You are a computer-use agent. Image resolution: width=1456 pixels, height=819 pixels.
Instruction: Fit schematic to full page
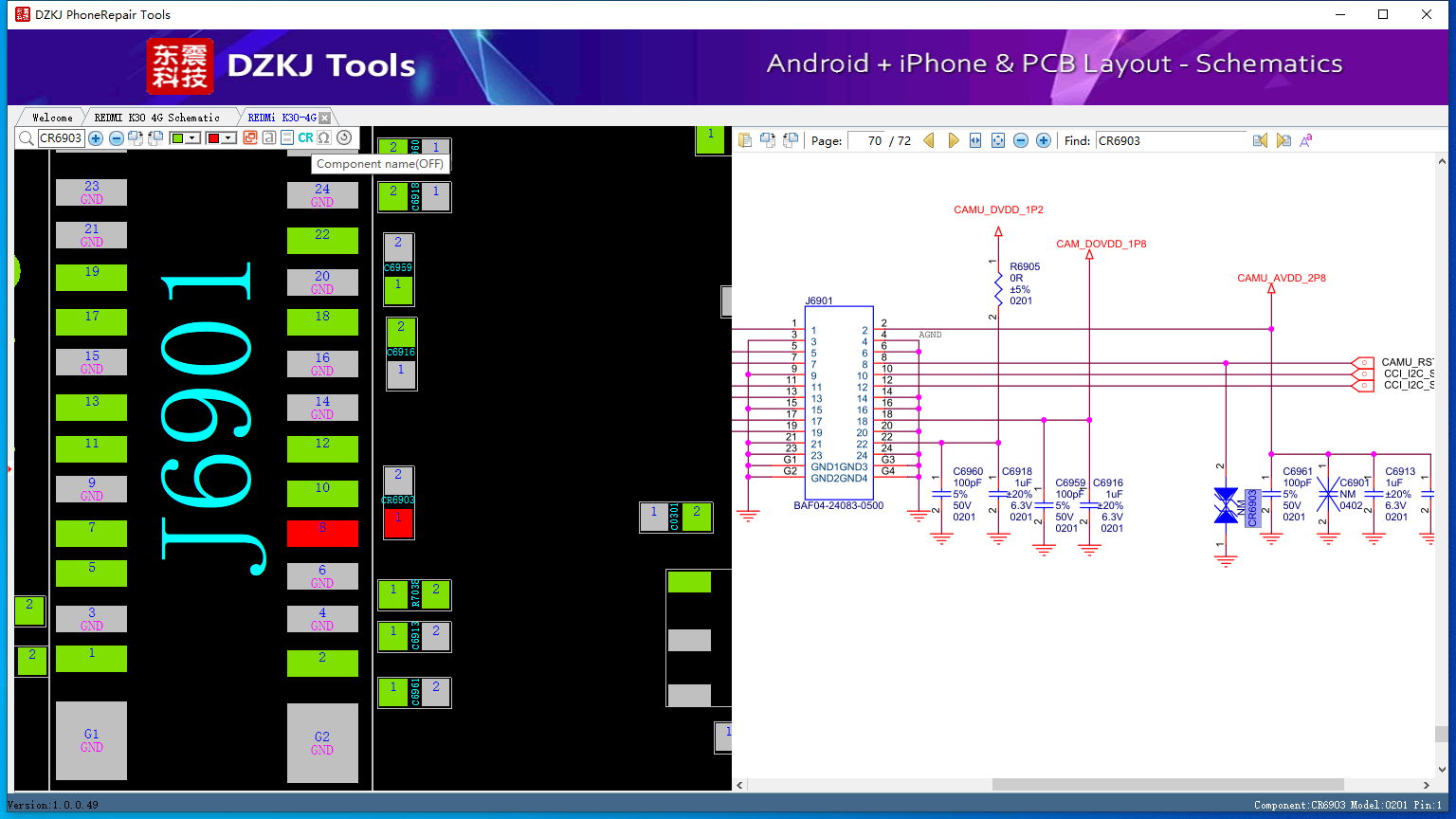click(998, 140)
